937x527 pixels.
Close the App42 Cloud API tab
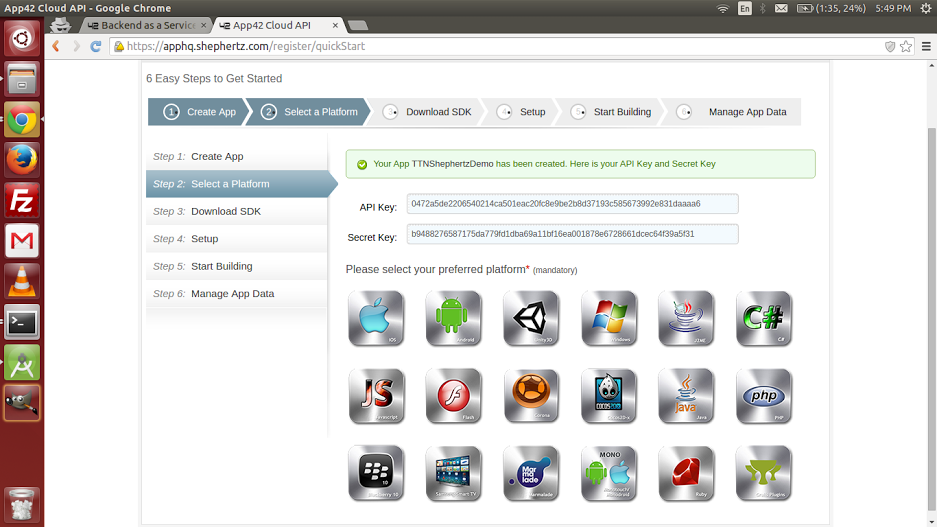pyautogui.click(x=335, y=25)
